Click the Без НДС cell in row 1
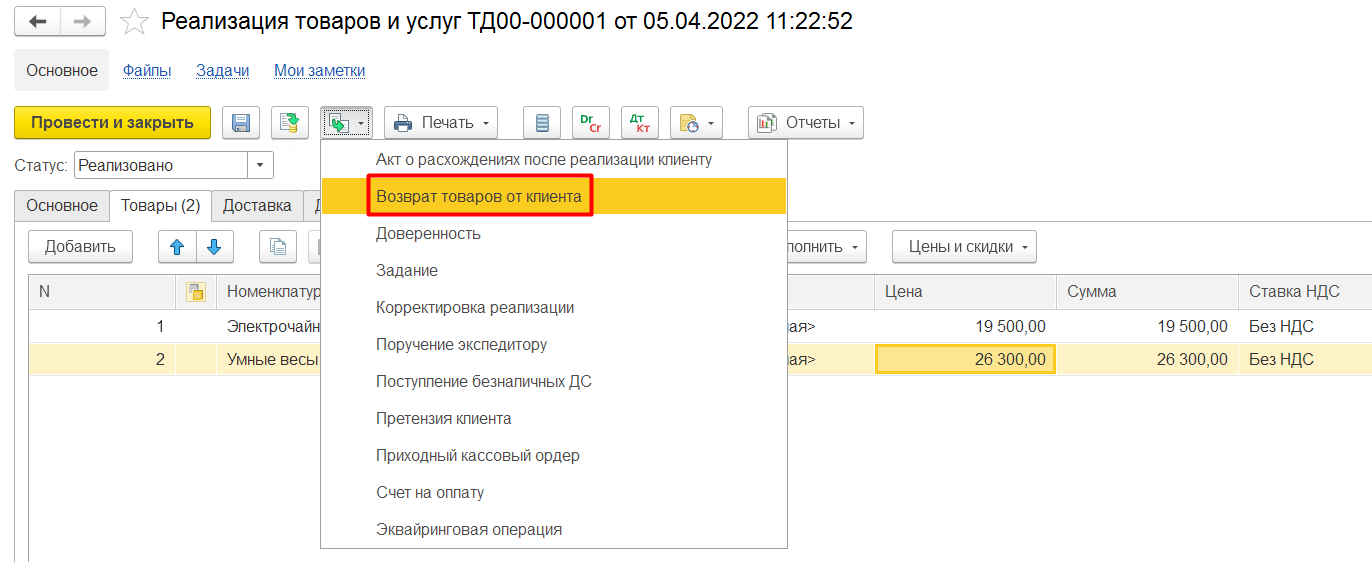 (x=1305, y=326)
